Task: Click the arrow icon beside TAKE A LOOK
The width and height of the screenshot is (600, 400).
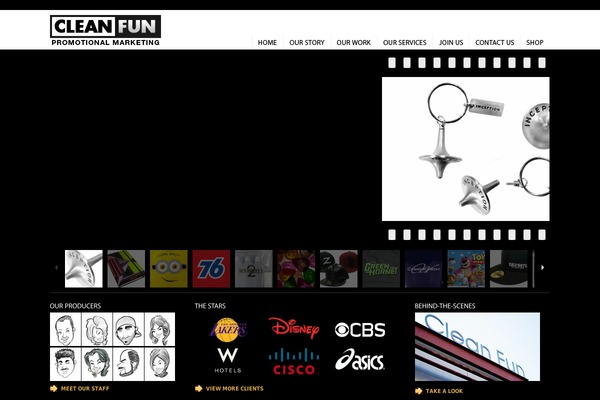Action: click(x=419, y=391)
